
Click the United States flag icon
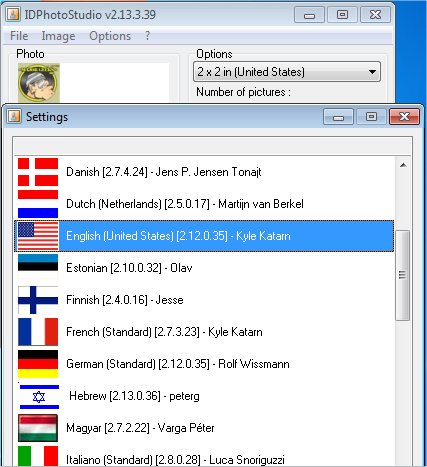pos(38,236)
